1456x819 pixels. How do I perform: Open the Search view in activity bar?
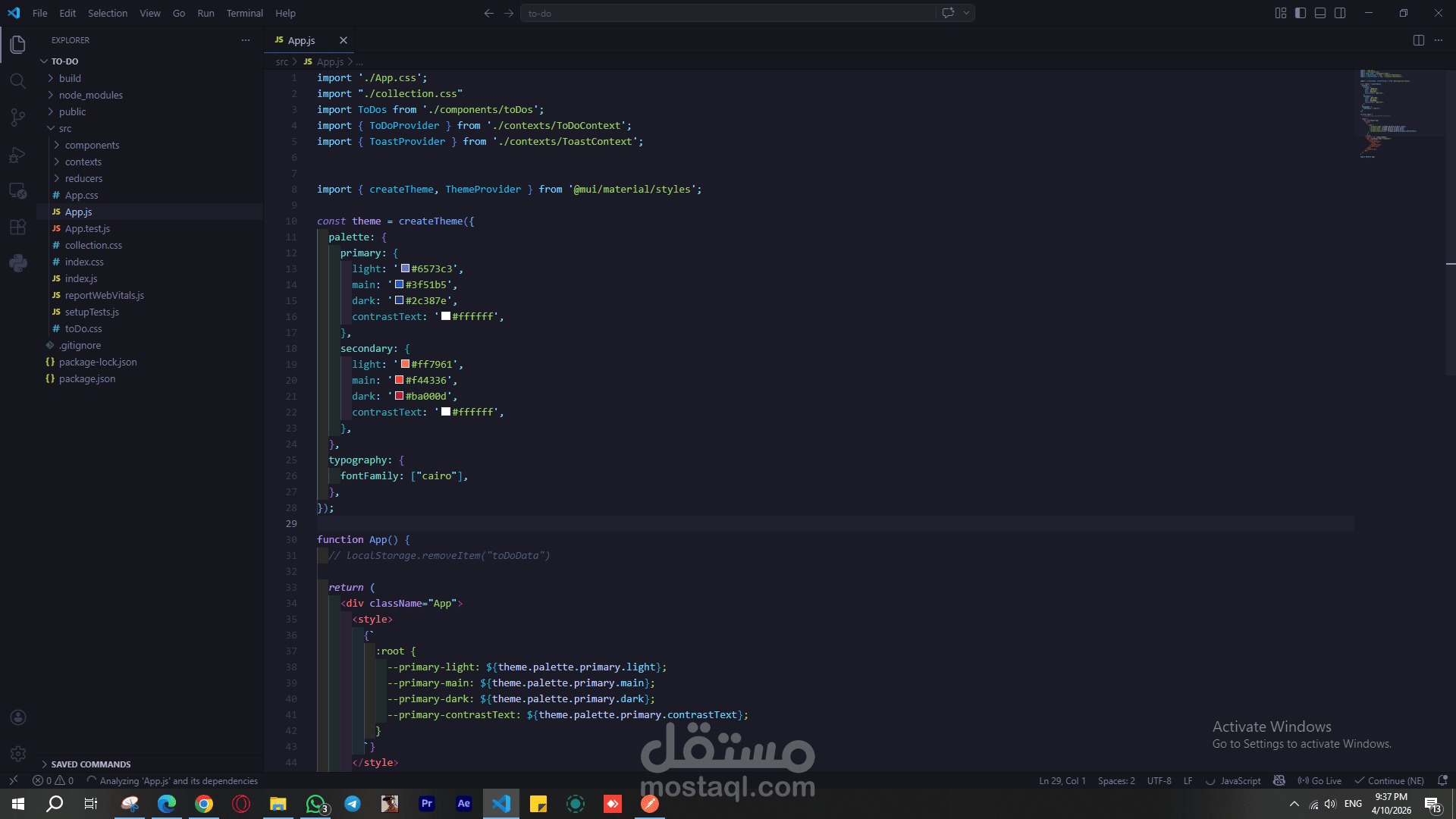(17, 81)
